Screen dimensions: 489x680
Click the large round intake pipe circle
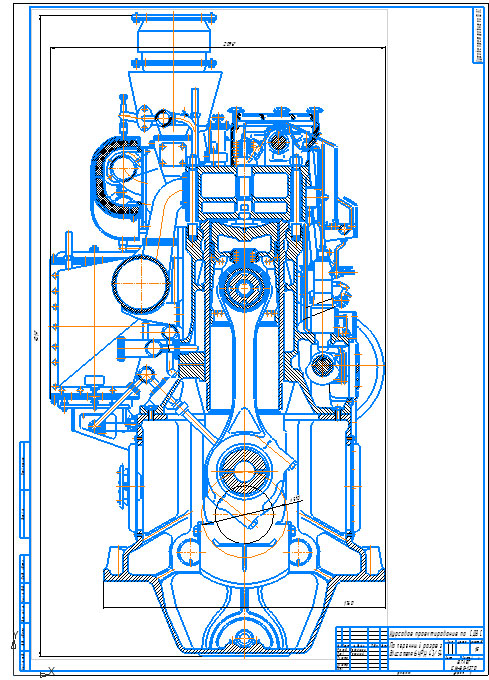coord(141,283)
